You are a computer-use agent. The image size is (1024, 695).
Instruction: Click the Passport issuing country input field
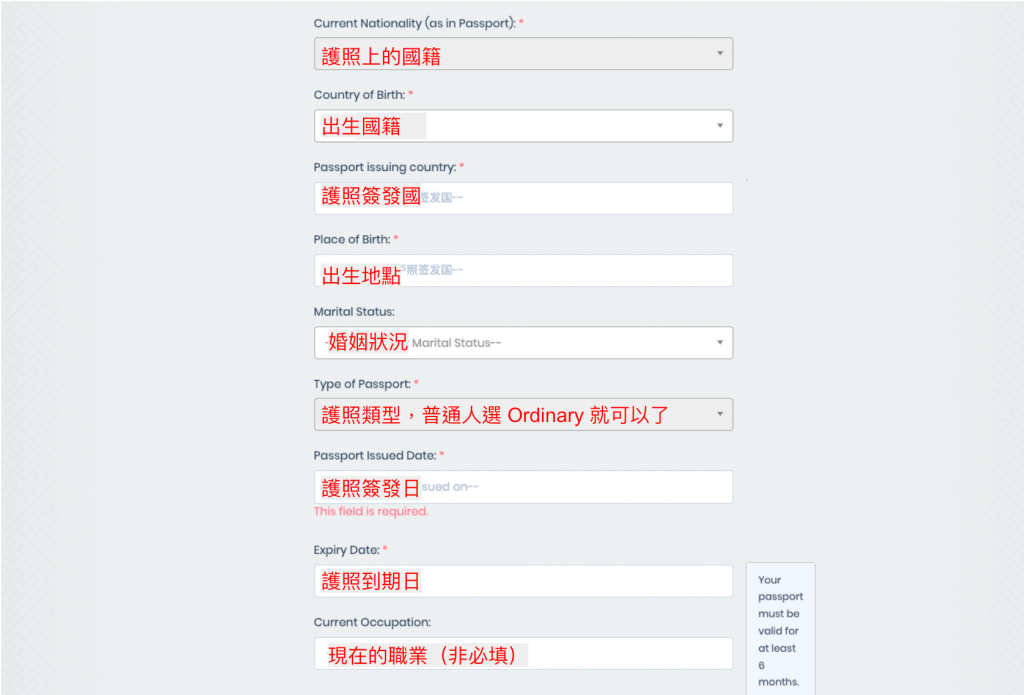point(523,198)
